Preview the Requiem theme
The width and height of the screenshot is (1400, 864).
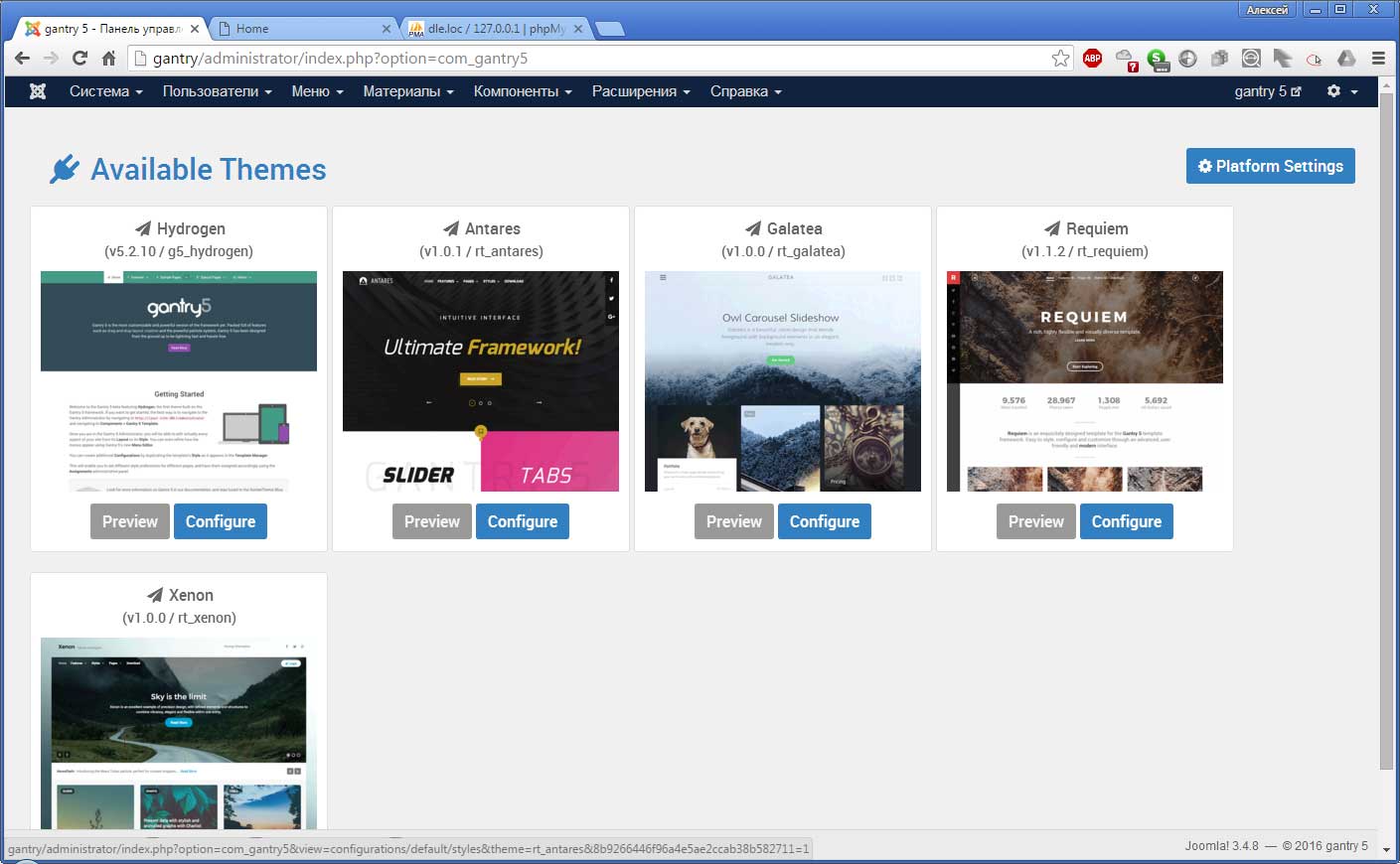coord(1036,521)
